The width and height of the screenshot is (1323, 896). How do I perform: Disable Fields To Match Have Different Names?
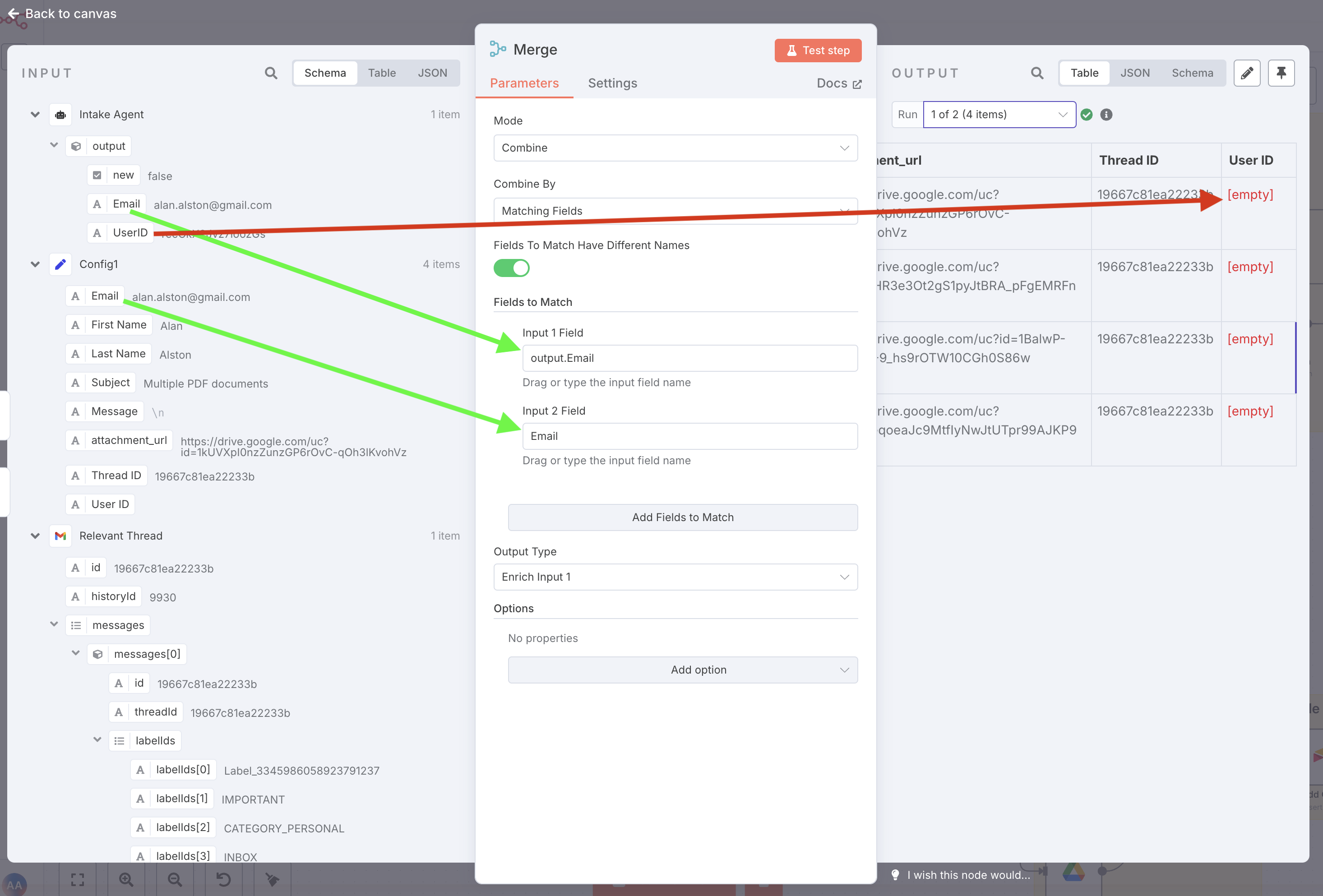click(x=511, y=268)
